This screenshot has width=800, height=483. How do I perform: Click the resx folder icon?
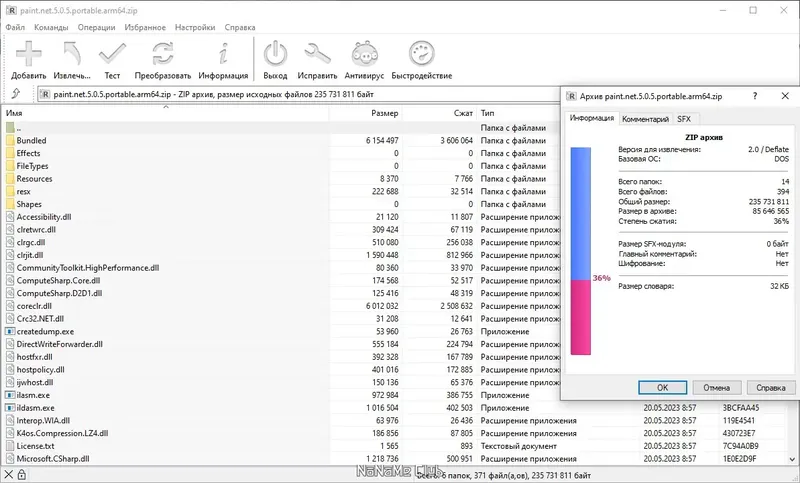click(x=10, y=191)
